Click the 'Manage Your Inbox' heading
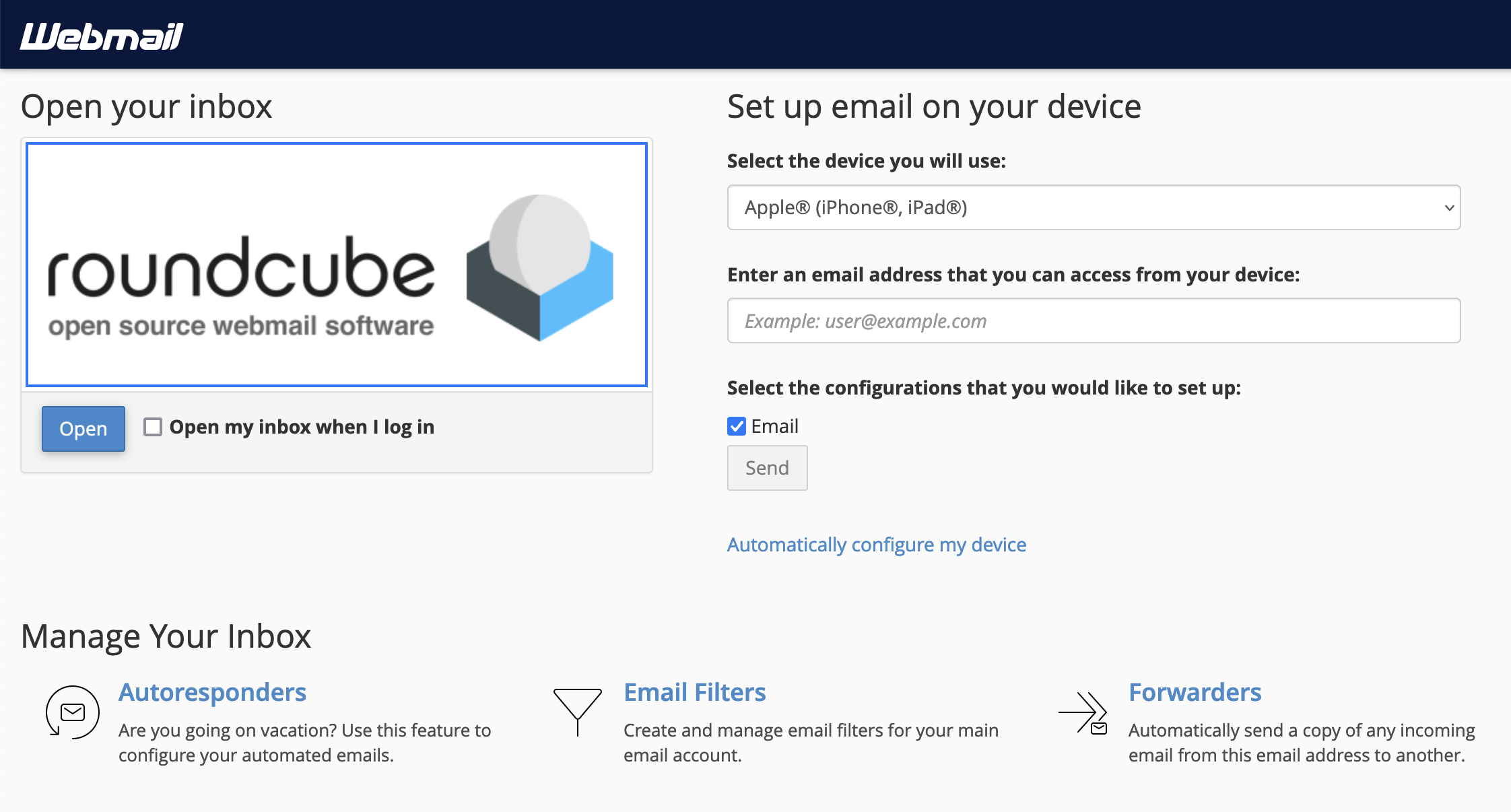The height and width of the screenshot is (812, 1511). (x=166, y=636)
